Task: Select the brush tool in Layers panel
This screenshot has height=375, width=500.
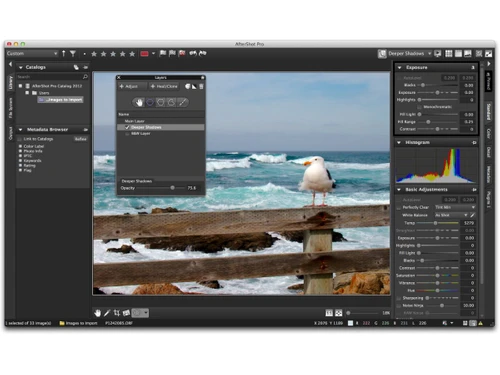Action: (x=182, y=102)
